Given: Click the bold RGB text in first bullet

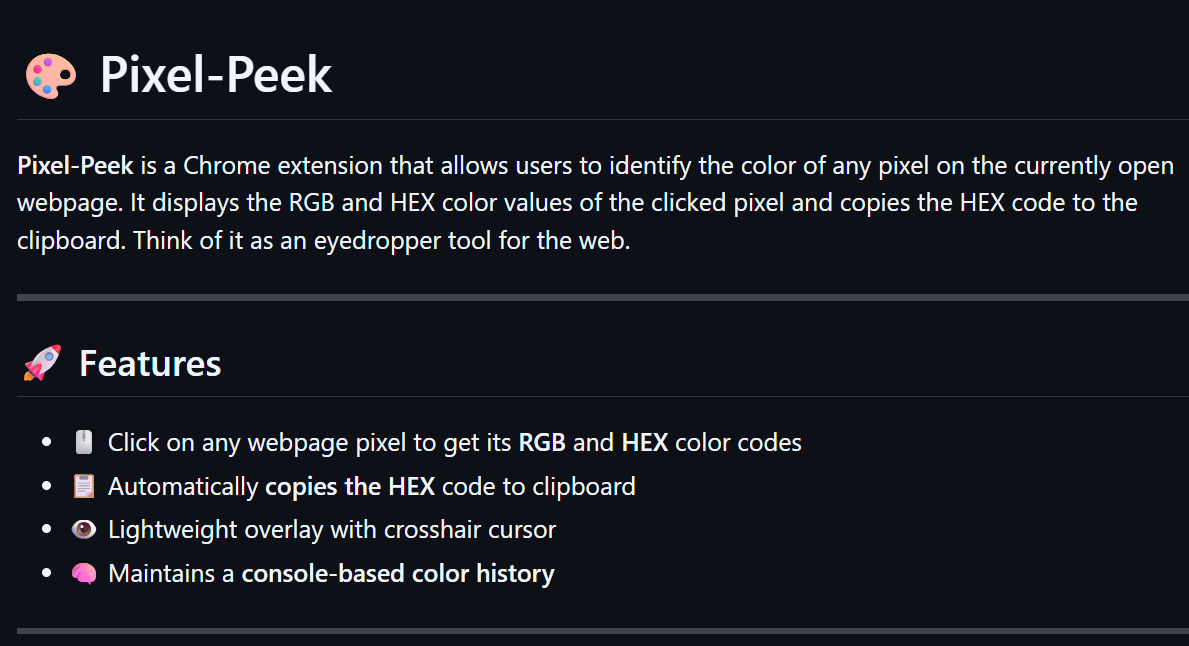Looking at the screenshot, I should point(542,442).
